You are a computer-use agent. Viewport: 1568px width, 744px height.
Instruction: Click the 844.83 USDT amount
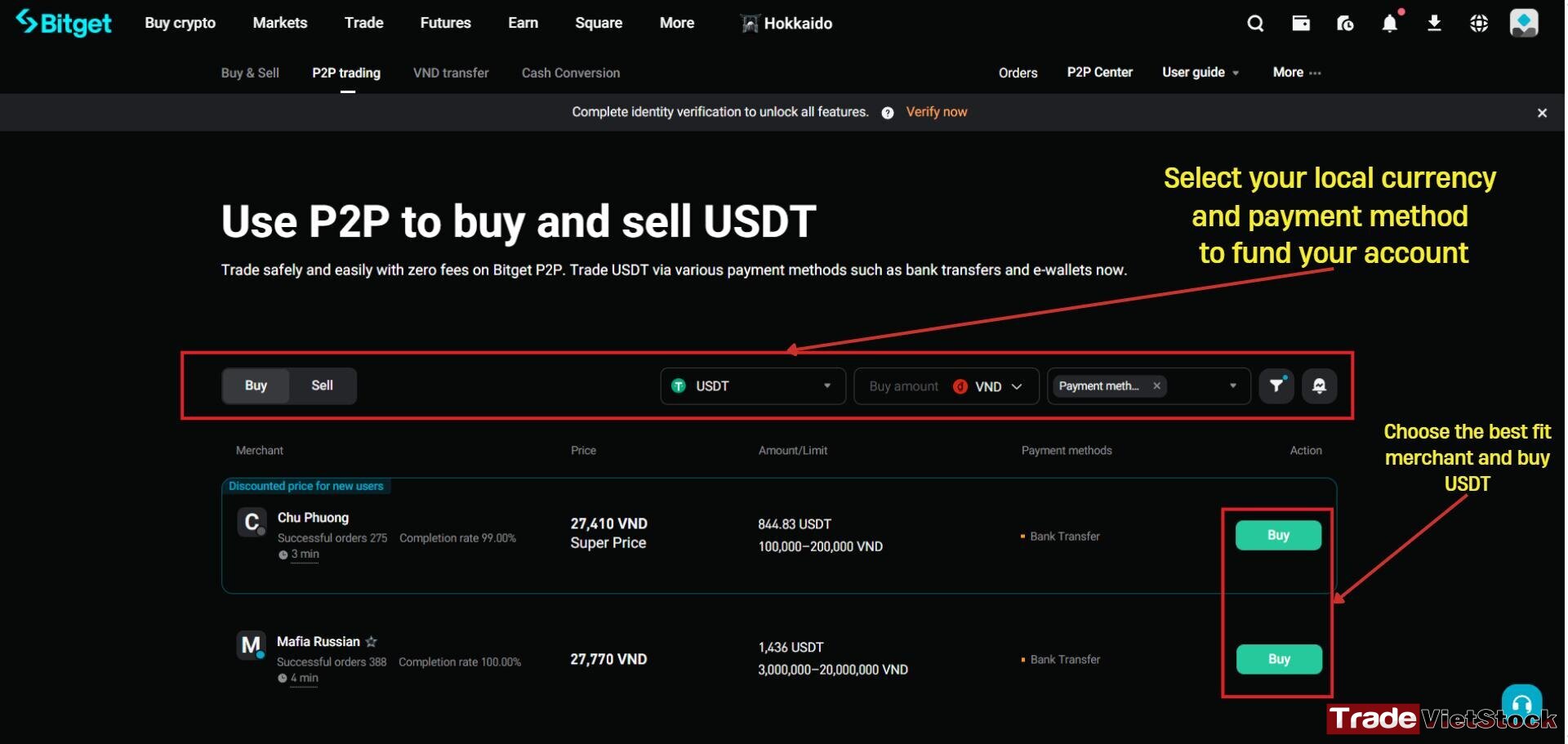click(795, 524)
